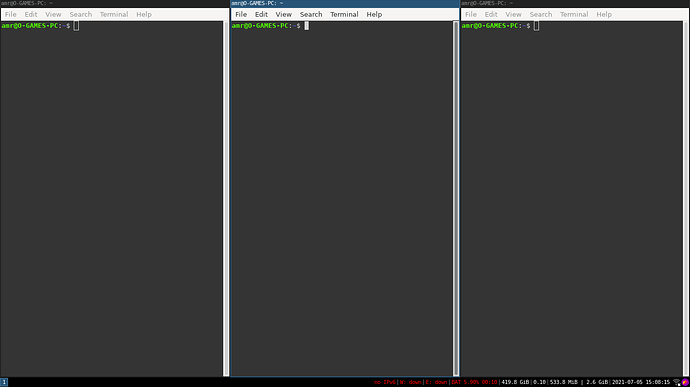Click the left terminal prompt text
The width and height of the screenshot is (690, 387).
click(36, 26)
